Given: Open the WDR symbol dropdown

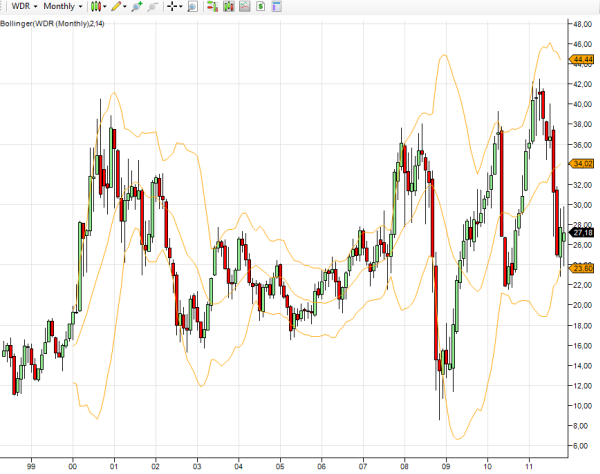Looking at the screenshot, I should click(x=24, y=6).
